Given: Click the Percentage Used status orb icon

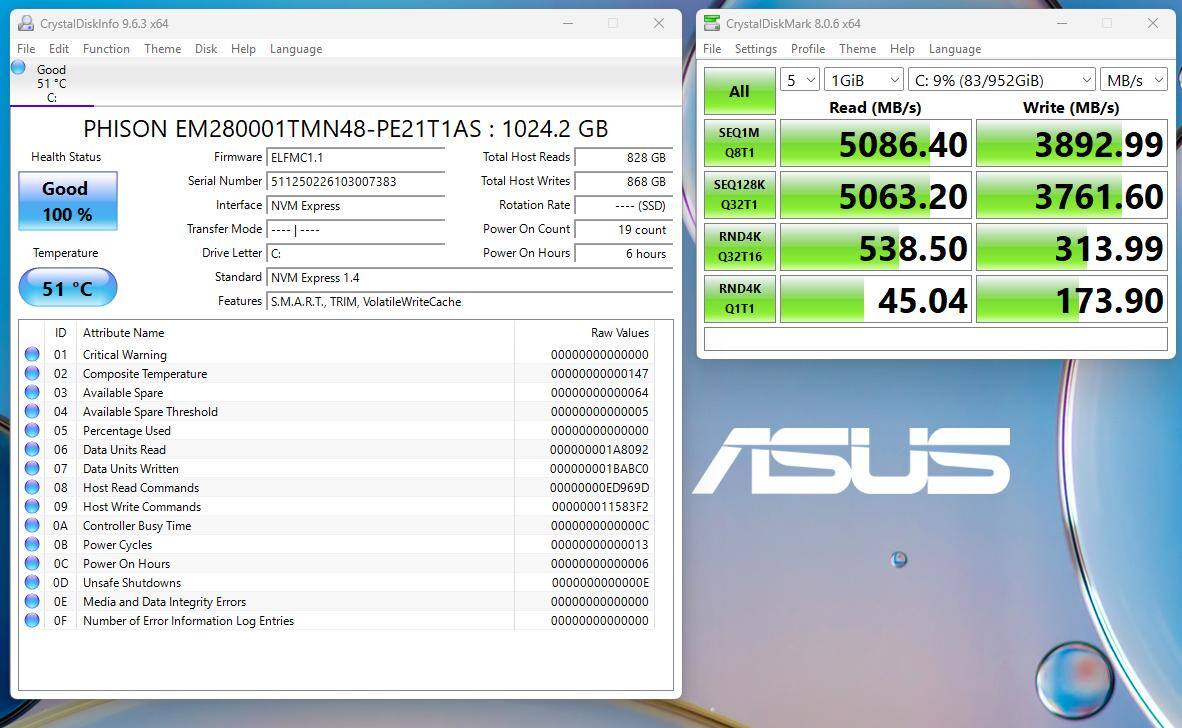Looking at the screenshot, I should tap(32, 430).
